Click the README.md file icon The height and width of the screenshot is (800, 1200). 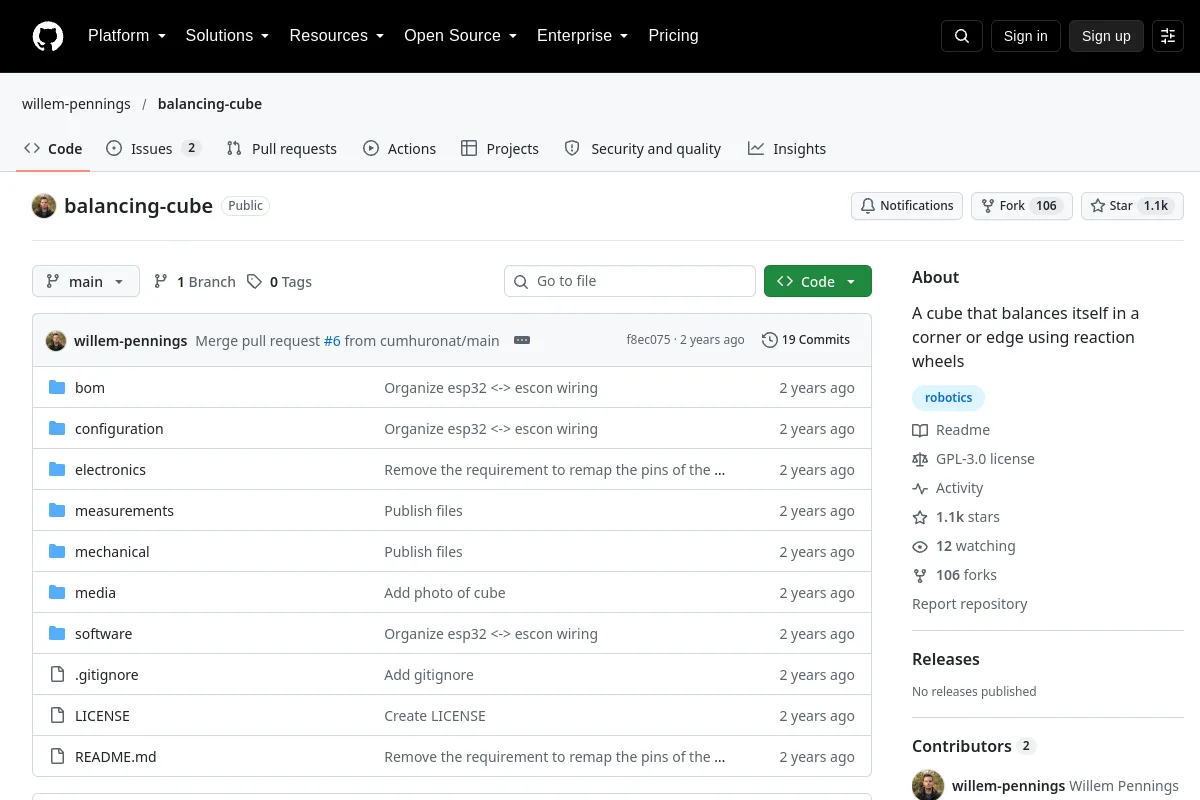point(57,757)
